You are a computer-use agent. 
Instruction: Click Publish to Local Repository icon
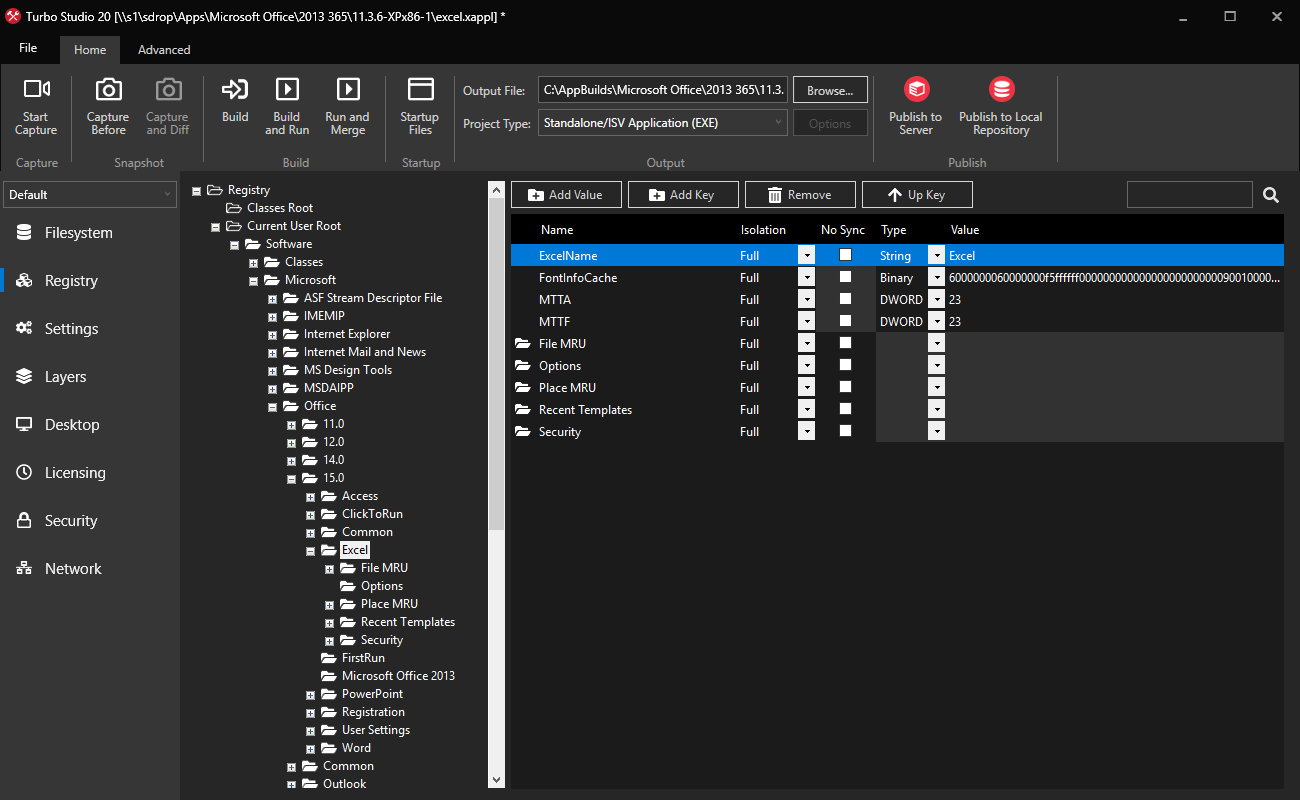tap(1001, 90)
